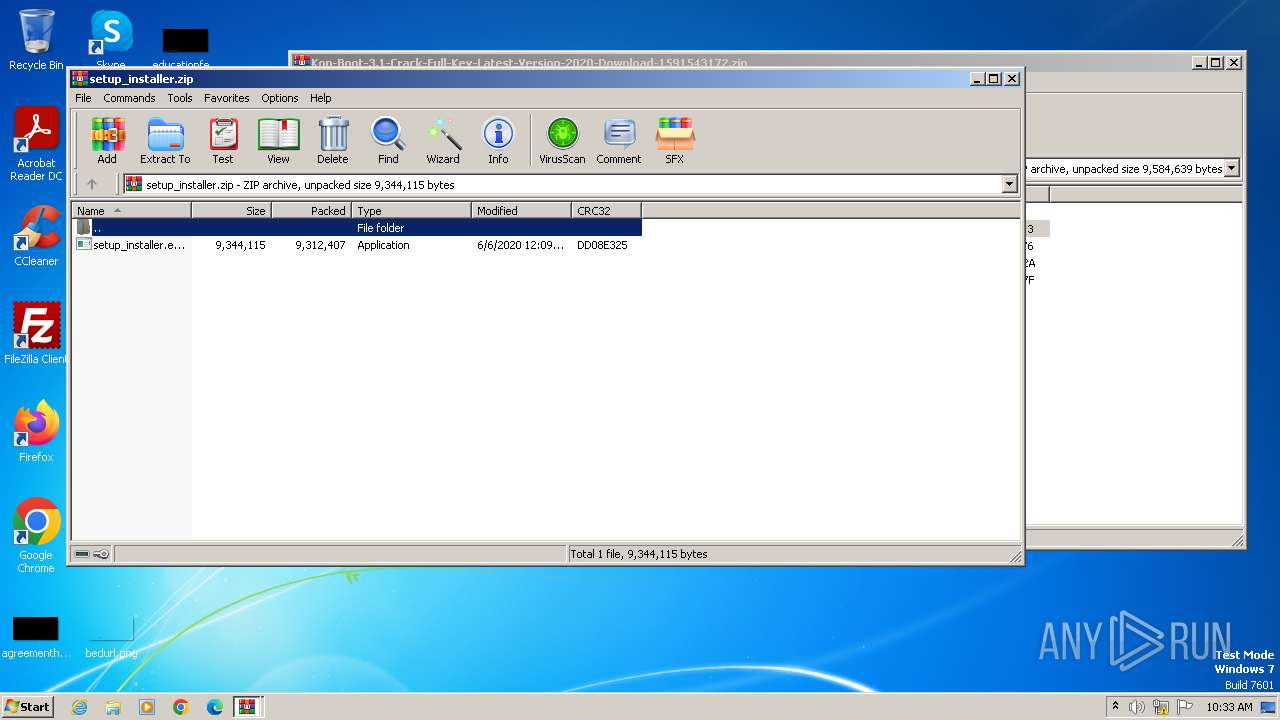Sort by Name column header

[131, 210]
